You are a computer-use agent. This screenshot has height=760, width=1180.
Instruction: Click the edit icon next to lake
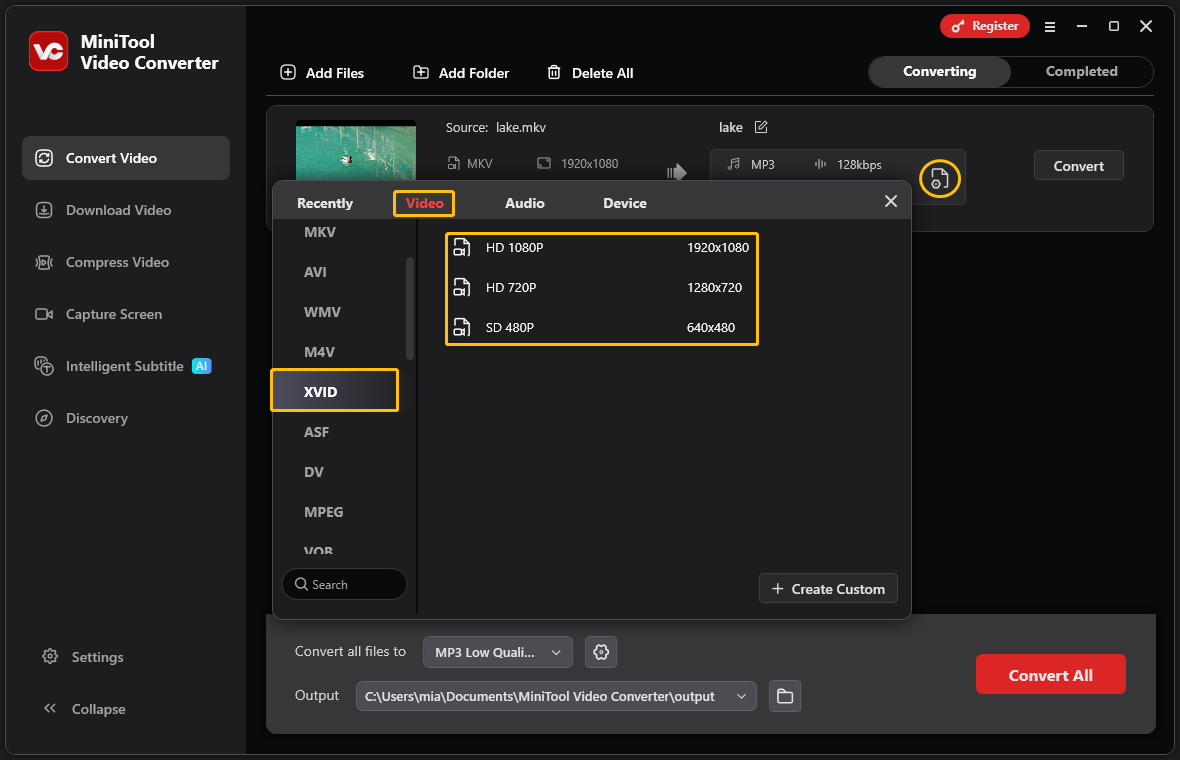click(x=760, y=127)
